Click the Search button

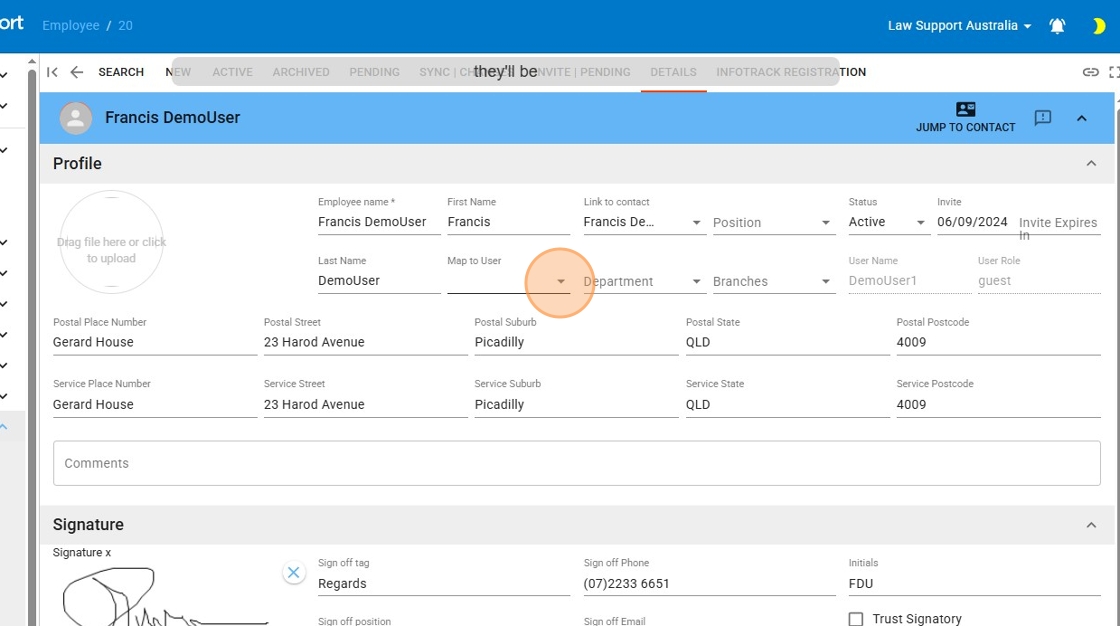[121, 72]
